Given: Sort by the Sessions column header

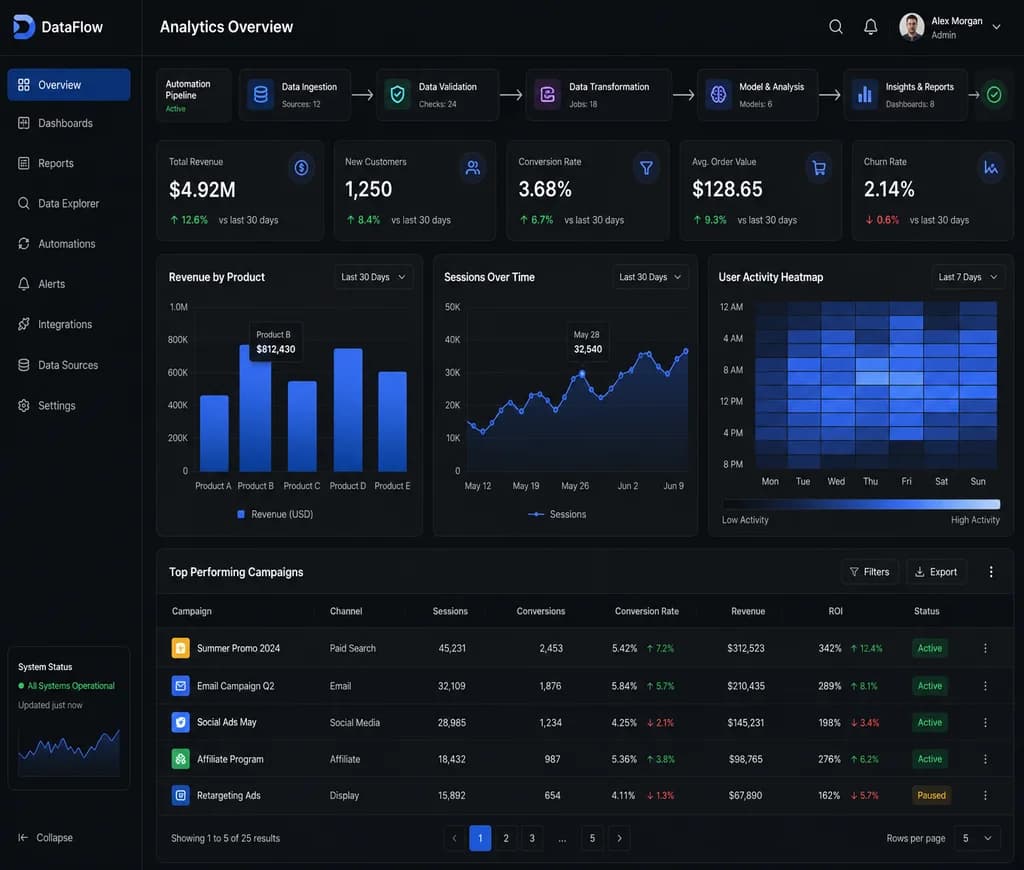Looking at the screenshot, I should (x=450, y=611).
